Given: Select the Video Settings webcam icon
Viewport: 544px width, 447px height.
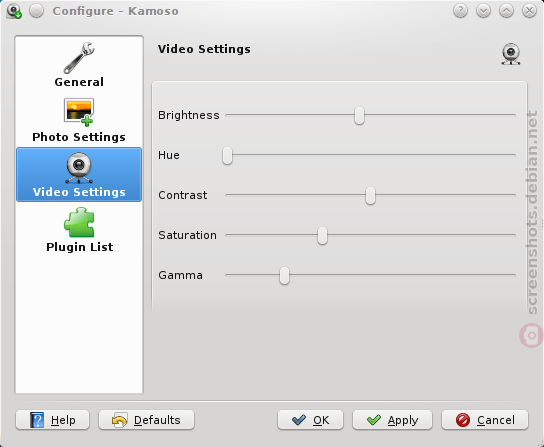Looking at the screenshot, I should coord(79,168).
